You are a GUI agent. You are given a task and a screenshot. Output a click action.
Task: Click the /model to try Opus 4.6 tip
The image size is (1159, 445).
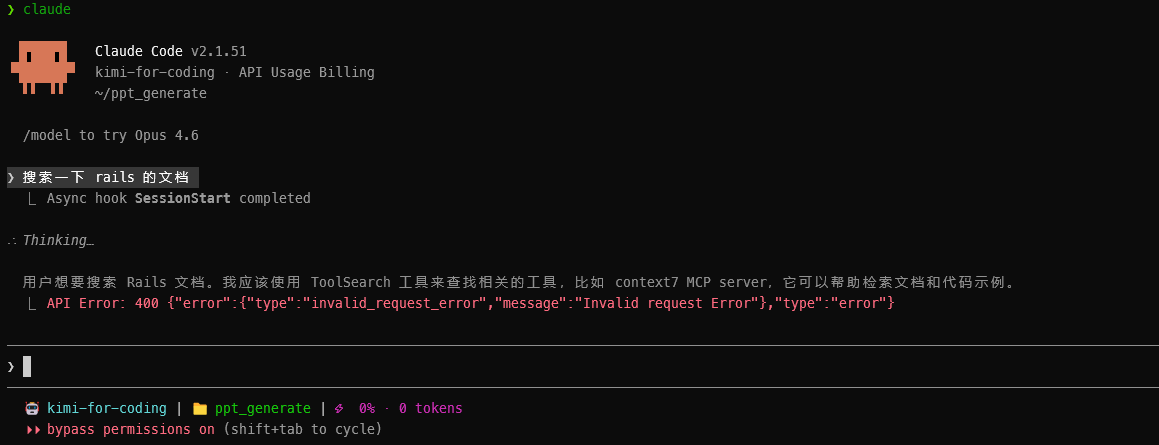point(111,135)
